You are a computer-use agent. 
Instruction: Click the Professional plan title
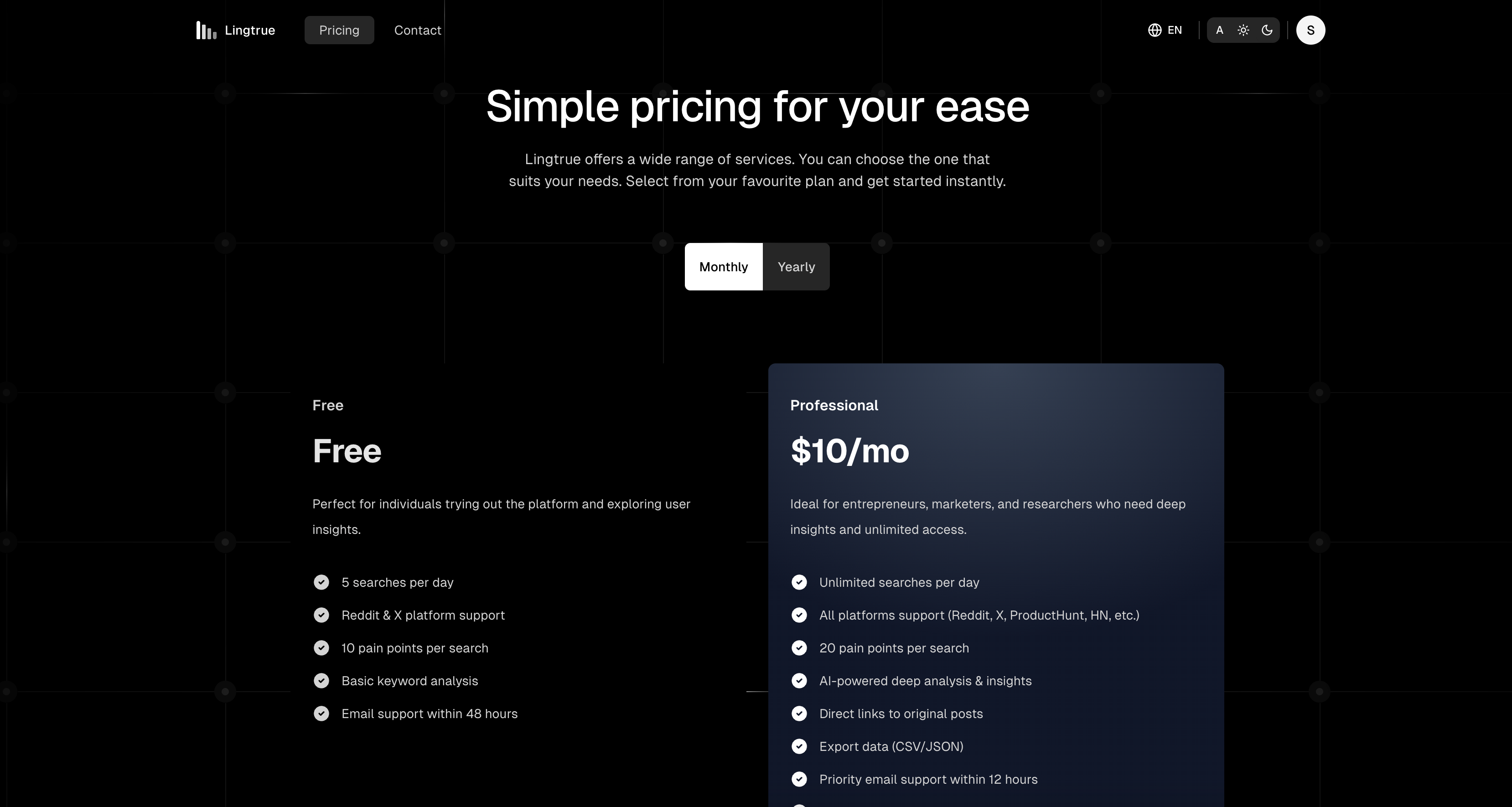834,406
